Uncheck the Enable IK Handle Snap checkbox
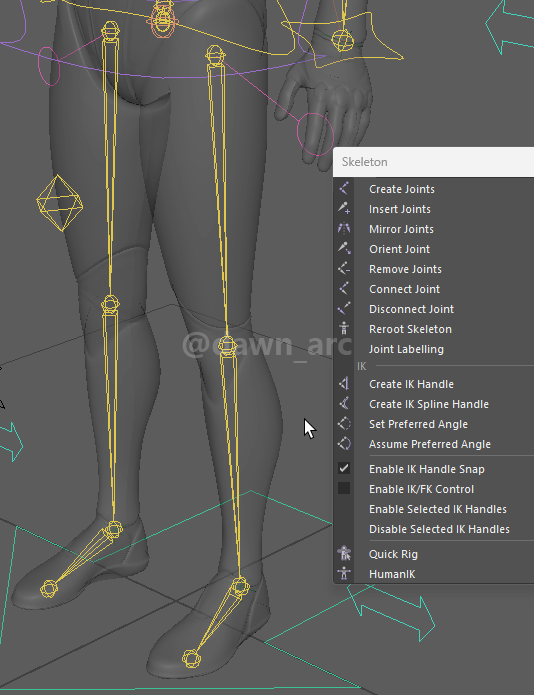 point(344,468)
